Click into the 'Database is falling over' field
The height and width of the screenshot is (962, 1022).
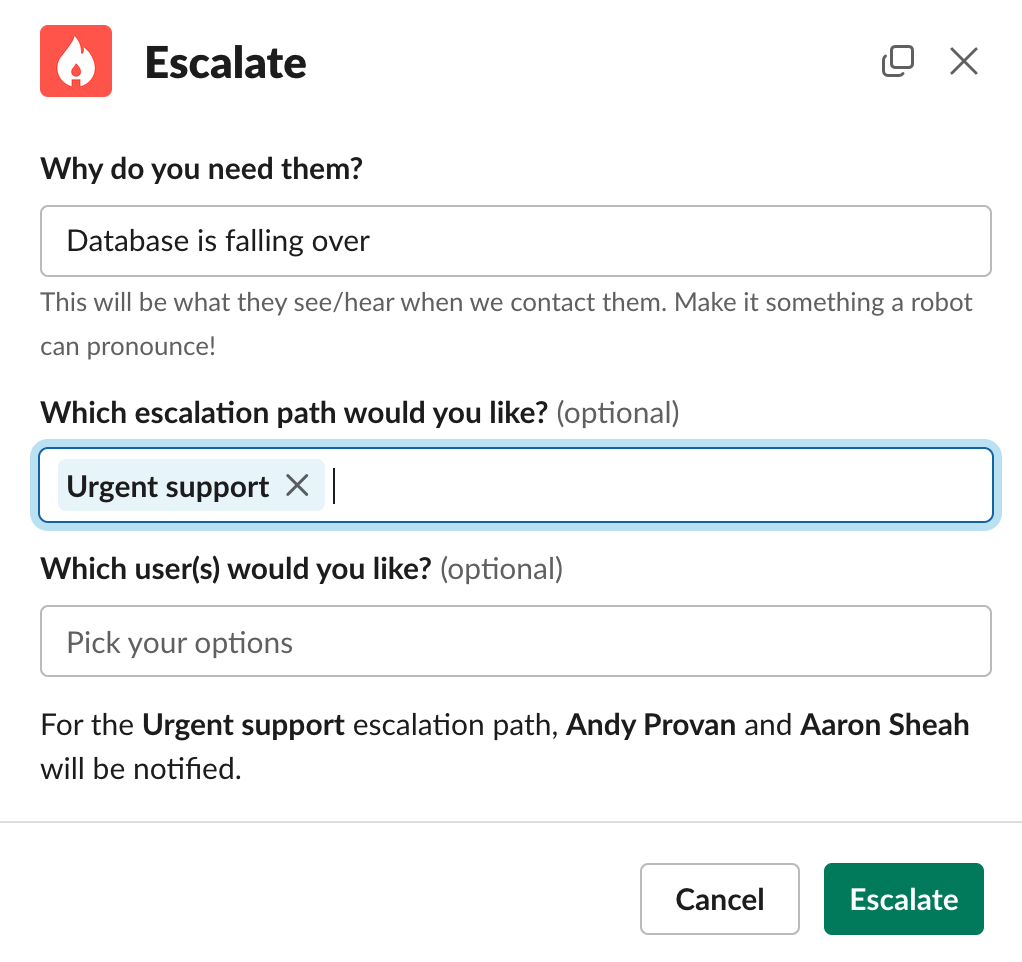tap(516, 241)
